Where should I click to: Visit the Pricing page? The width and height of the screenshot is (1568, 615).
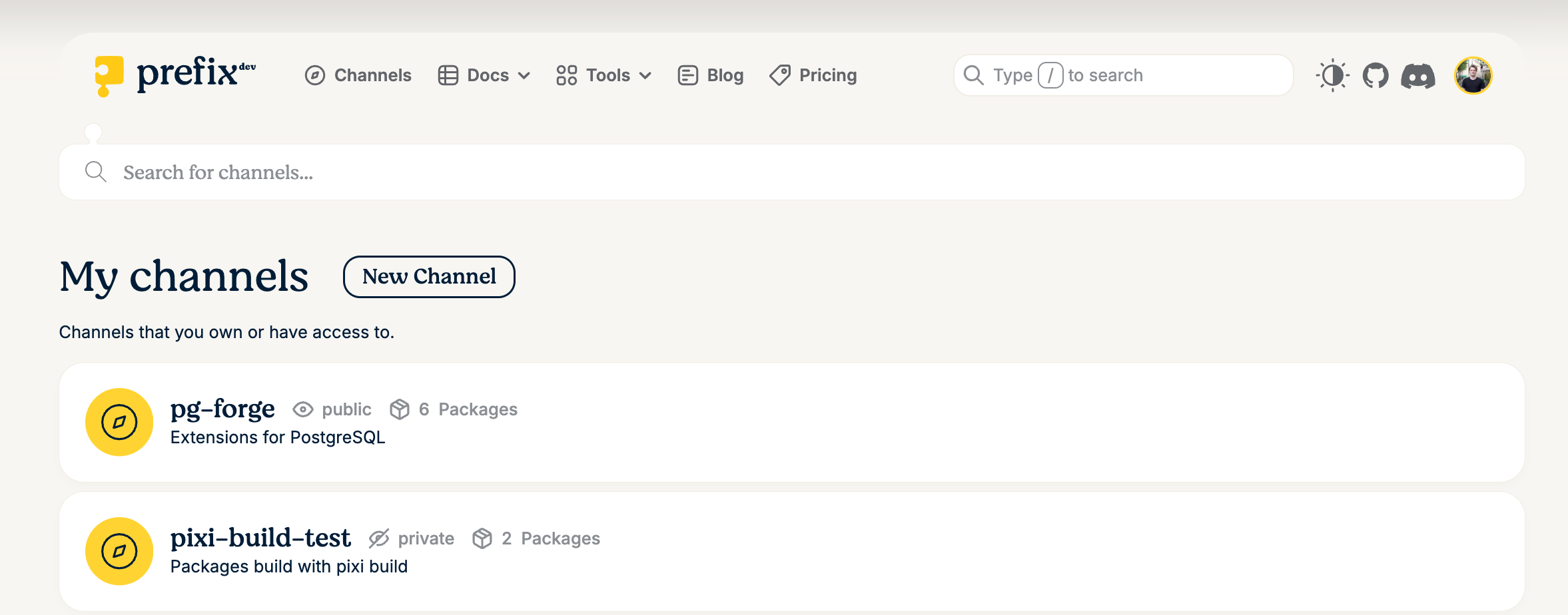click(813, 75)
